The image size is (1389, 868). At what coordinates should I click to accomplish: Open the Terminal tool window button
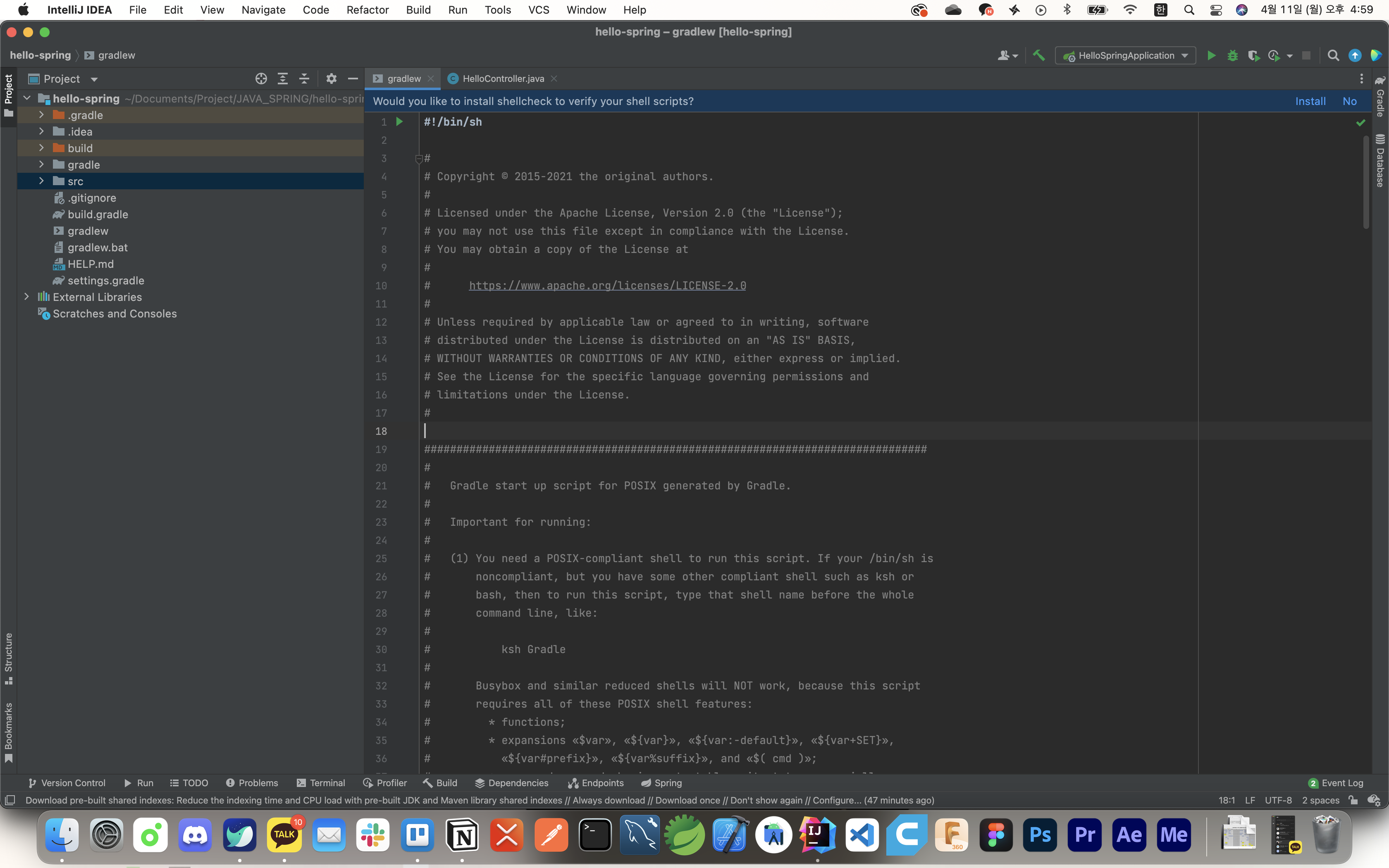coord(321,783)
